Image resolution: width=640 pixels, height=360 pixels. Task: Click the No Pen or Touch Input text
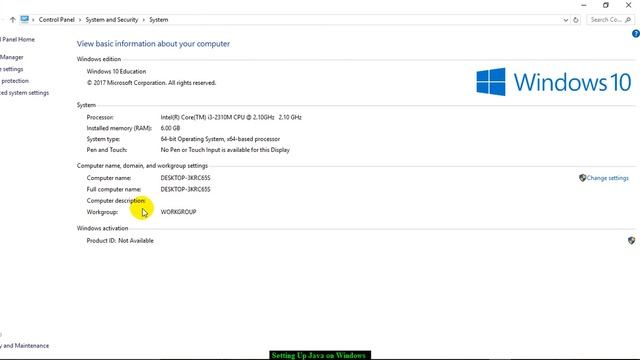(x=225, y=150)
